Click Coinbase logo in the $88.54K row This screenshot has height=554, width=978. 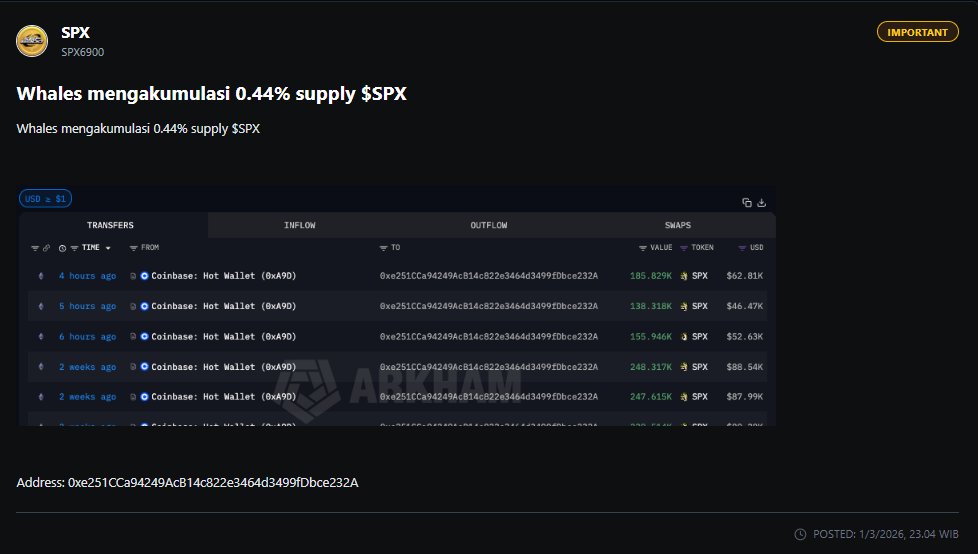145,367
